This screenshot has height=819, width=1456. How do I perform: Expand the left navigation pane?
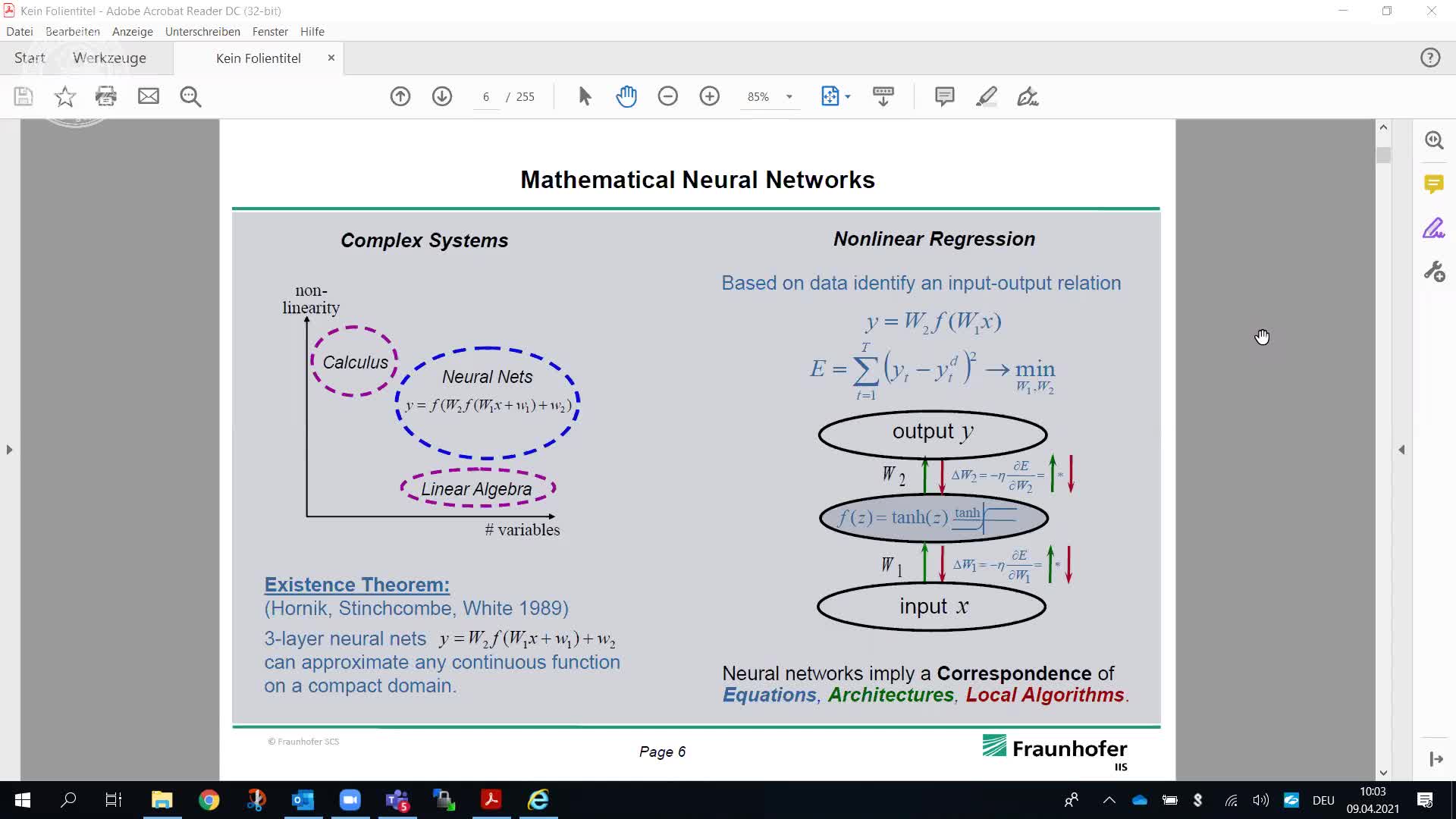9,450
